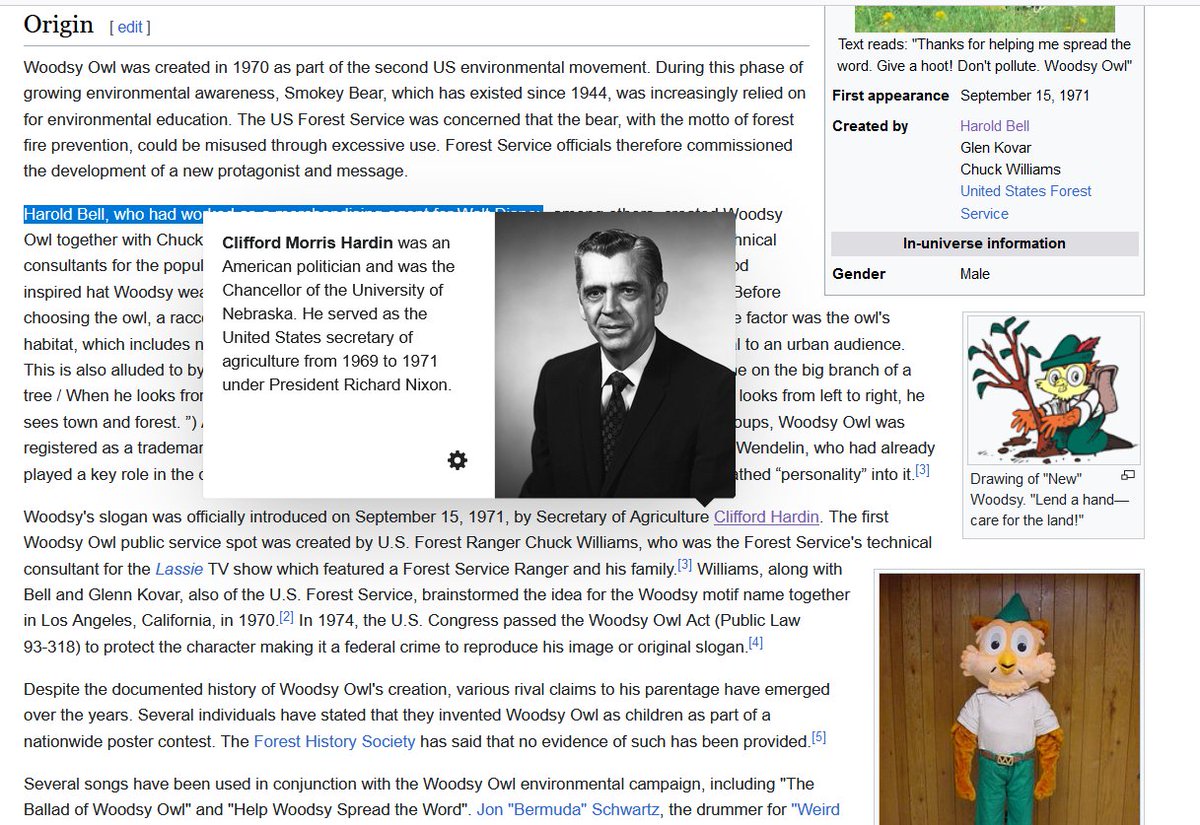The height and width of the screenshot is (825, 1200).
Task: Jump to citation [3] after Lassie sentence
Action: 685,565
